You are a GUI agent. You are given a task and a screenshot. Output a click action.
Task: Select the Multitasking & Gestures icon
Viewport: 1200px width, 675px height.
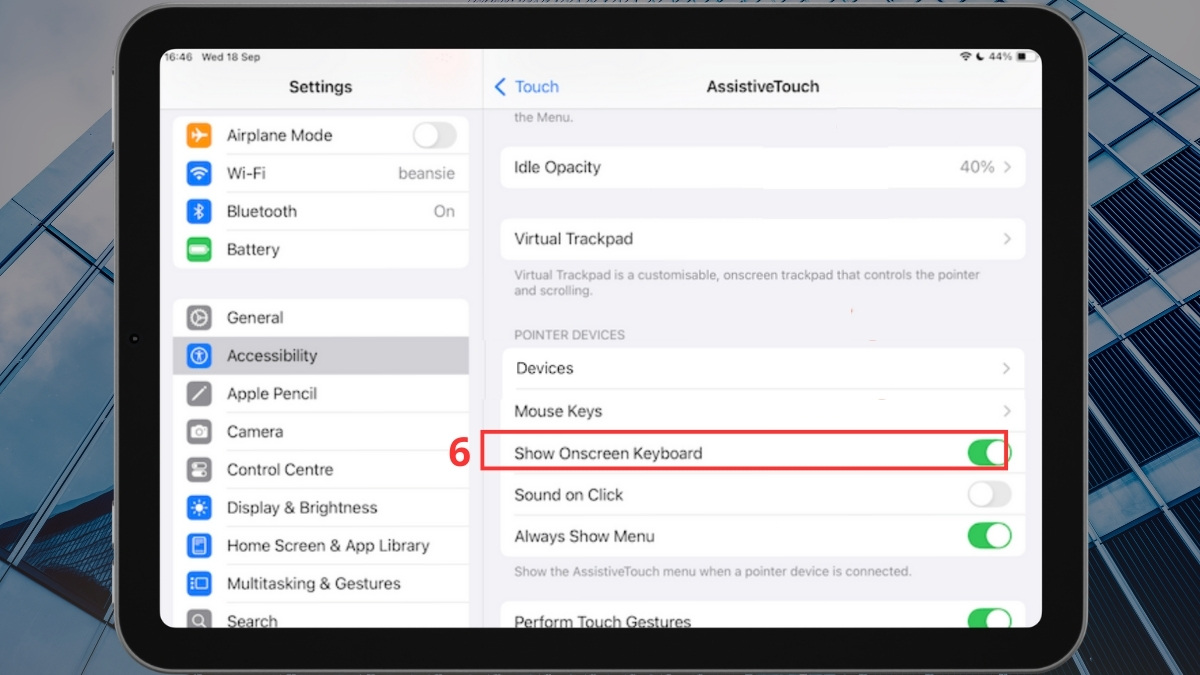pyautogui.click(x=199, y=583)
